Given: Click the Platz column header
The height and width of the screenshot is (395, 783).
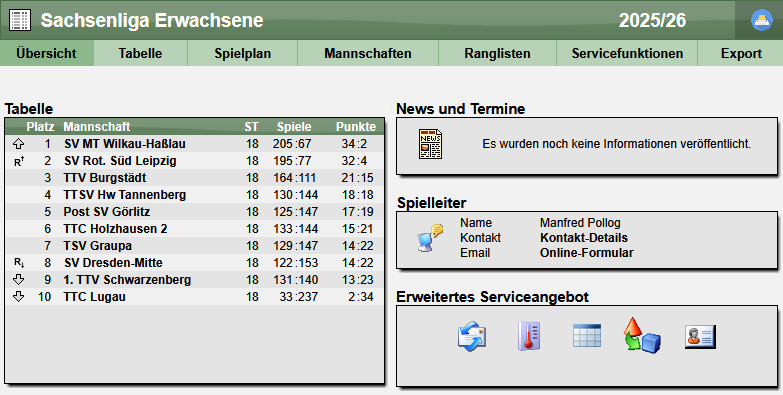Looking at the screenshot, I should (x=40, y=127).
